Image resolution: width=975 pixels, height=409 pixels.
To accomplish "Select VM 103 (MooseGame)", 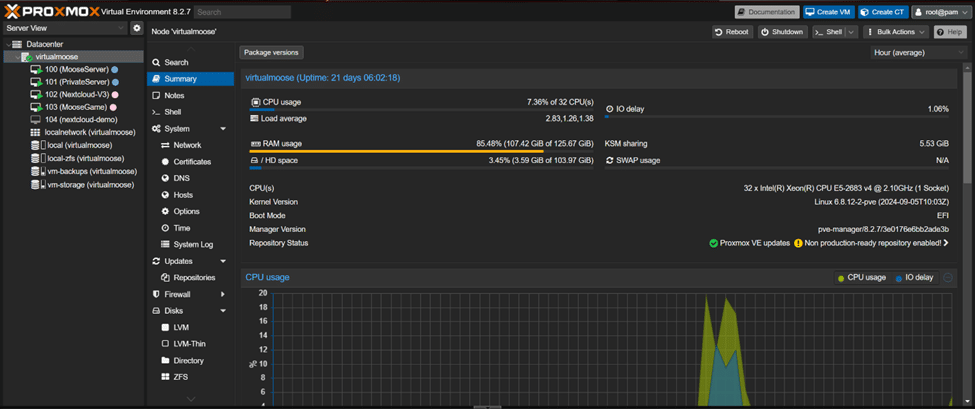I will (x=76, y=108).
